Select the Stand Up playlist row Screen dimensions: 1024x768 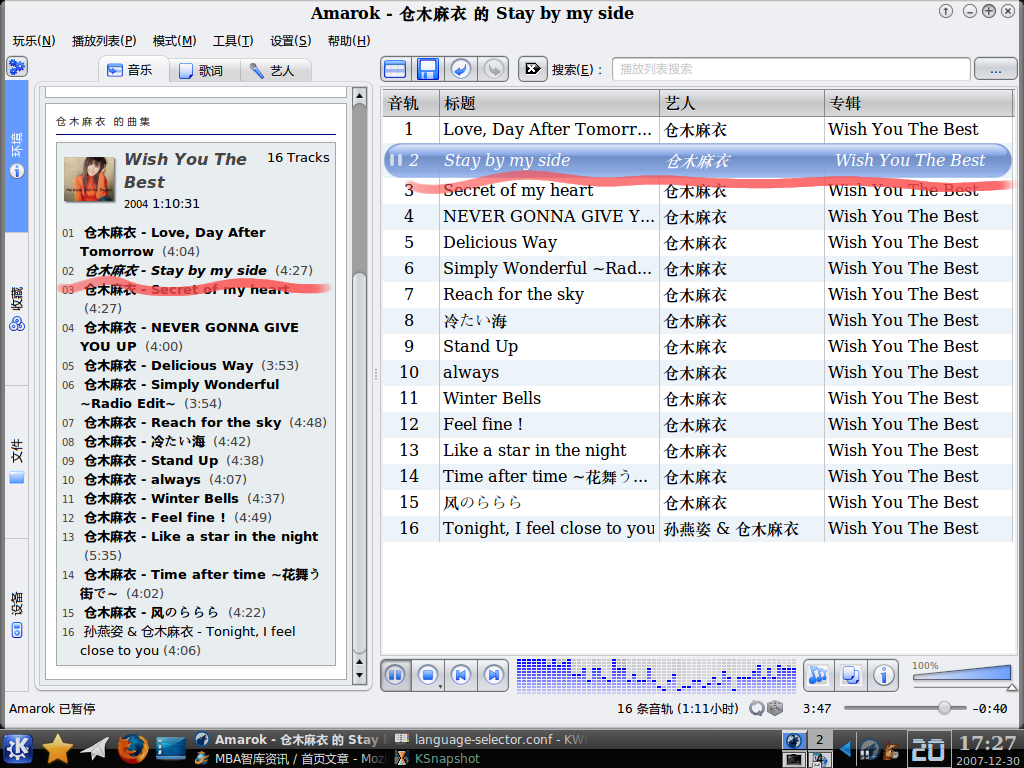697,347
